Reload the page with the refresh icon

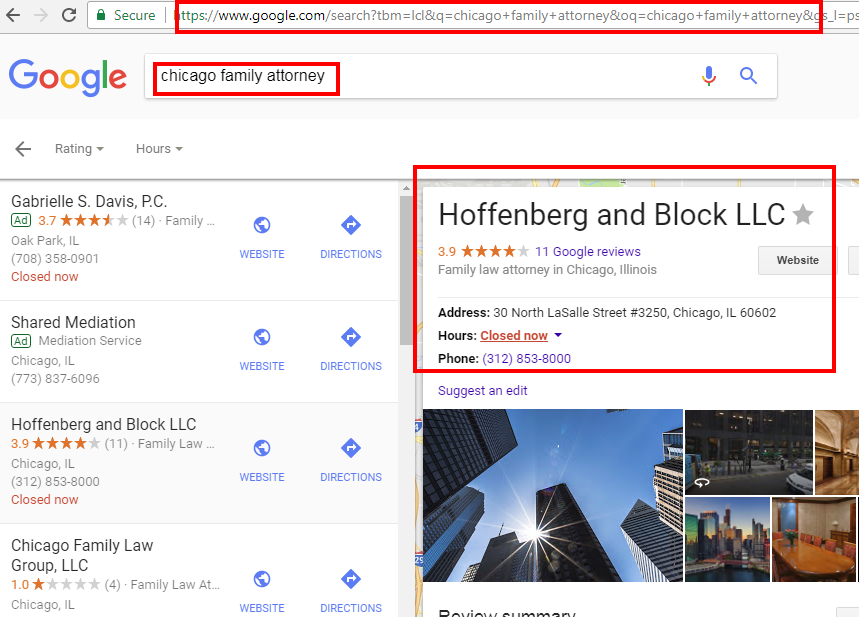(69, 15)
